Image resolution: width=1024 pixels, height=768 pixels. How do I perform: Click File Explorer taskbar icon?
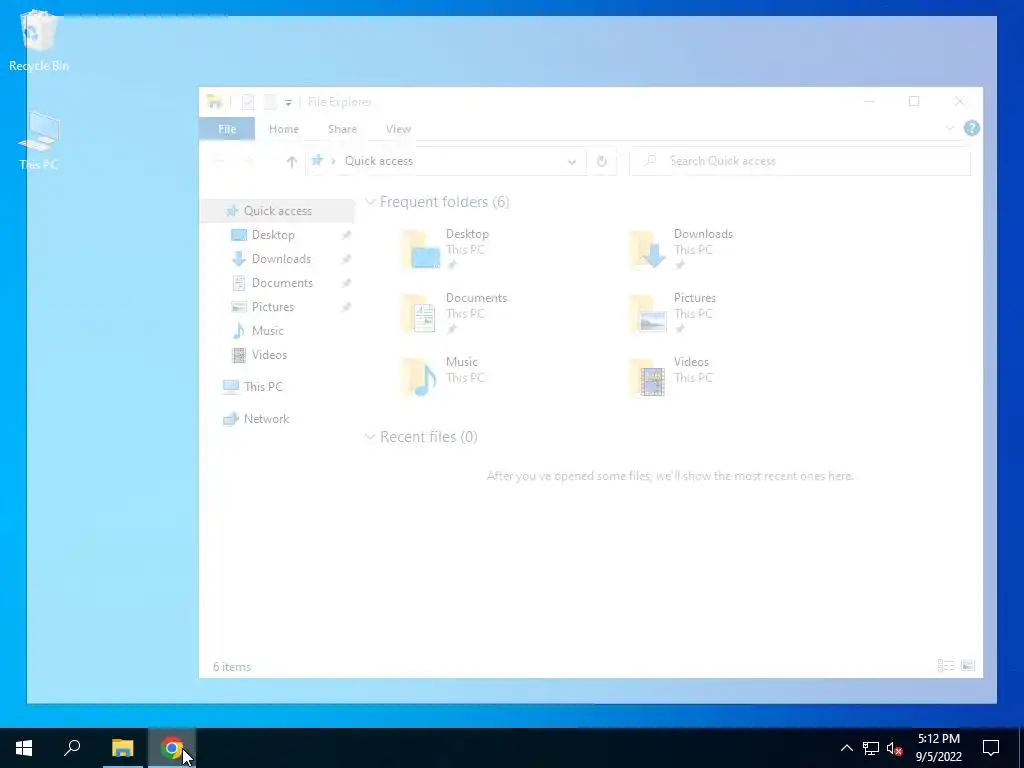(122, 748)
